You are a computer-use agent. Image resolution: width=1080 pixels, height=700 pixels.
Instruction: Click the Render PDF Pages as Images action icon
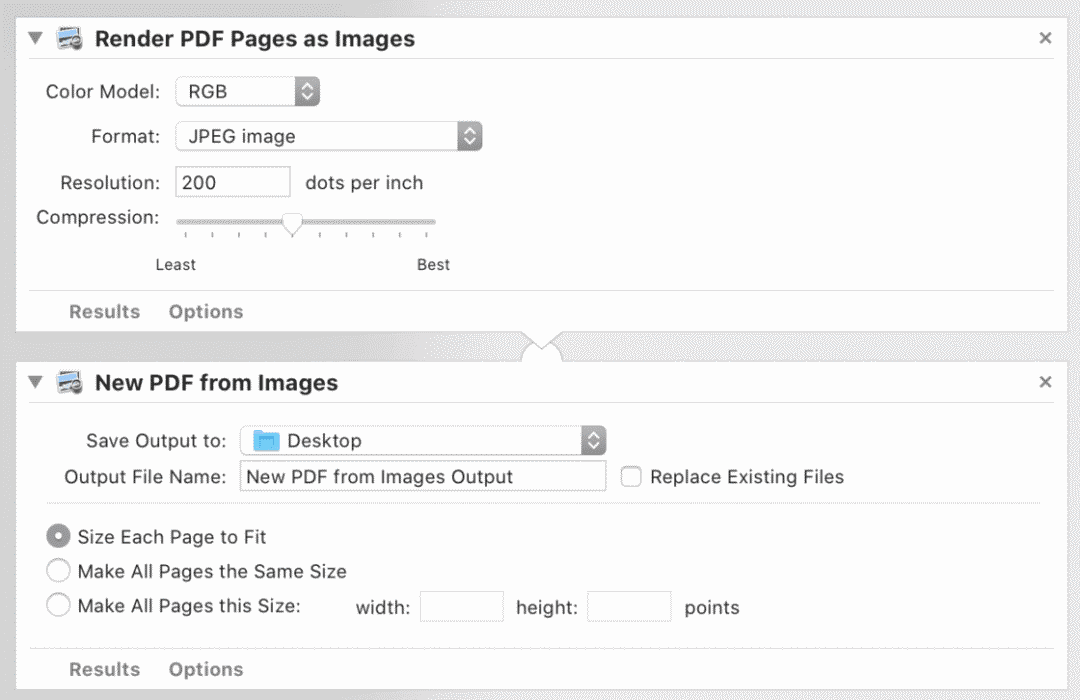coord(69,40)
